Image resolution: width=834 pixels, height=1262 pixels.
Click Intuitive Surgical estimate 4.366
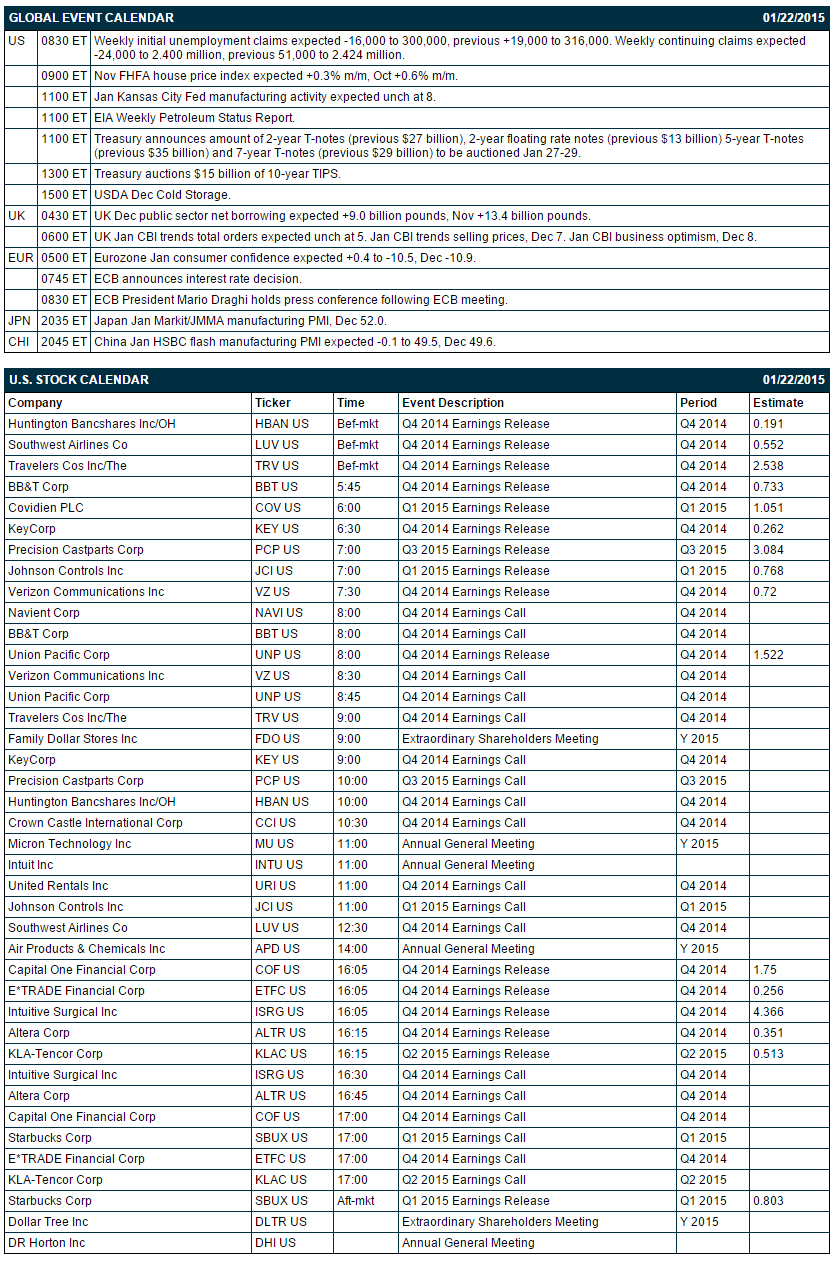(x=770, y=1012)
